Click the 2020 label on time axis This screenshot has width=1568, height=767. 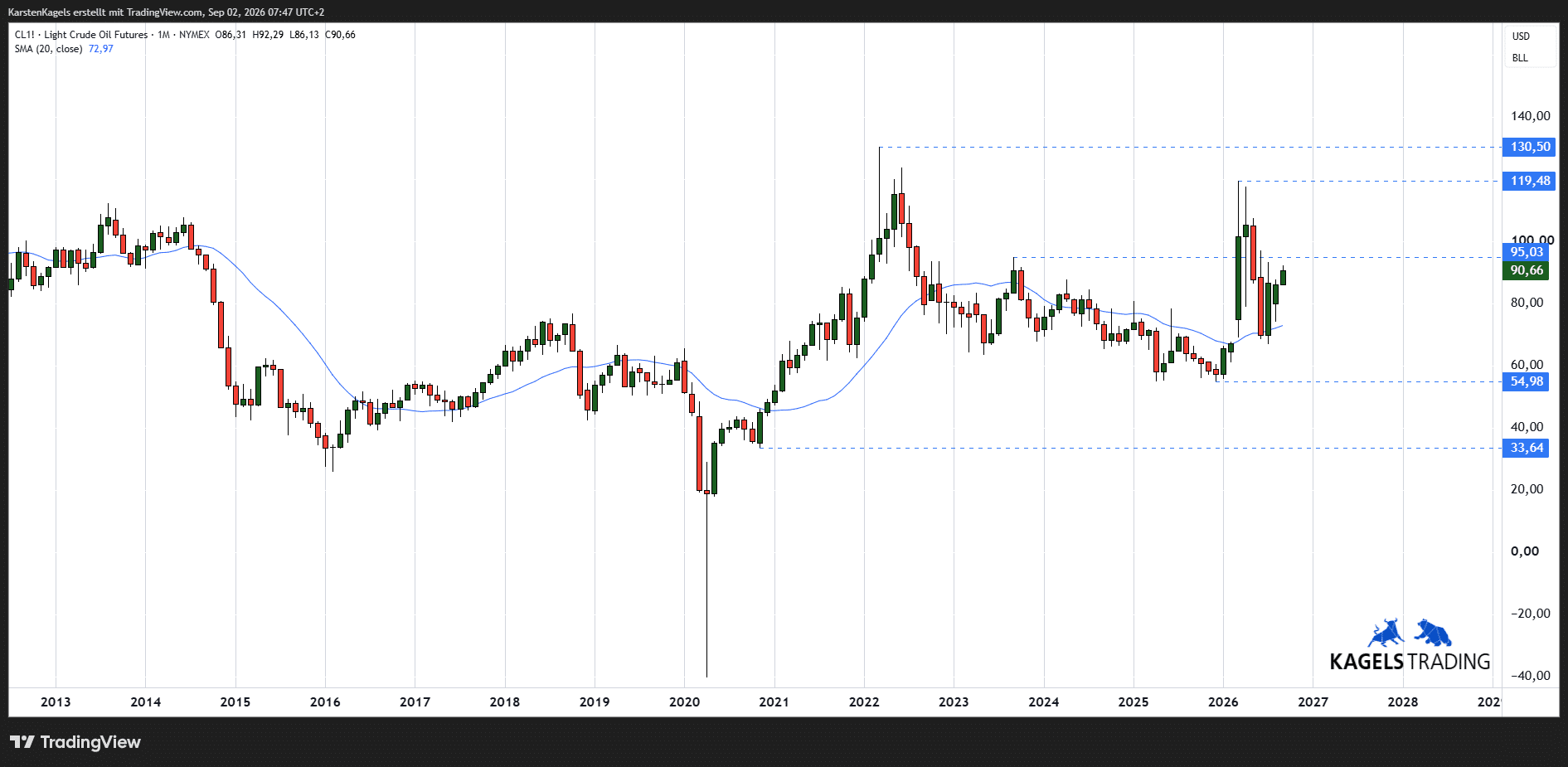pyautogui.click(x=684, y=702)
